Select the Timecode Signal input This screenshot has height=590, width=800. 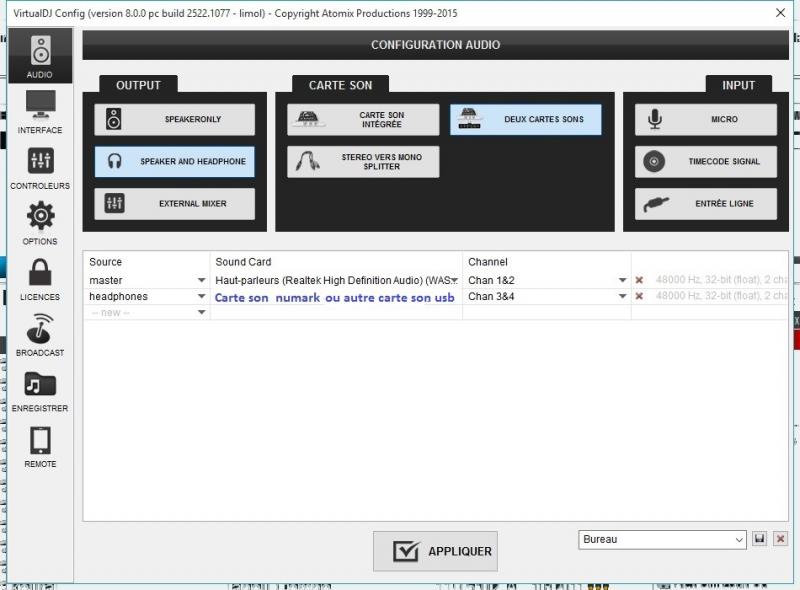706,162
